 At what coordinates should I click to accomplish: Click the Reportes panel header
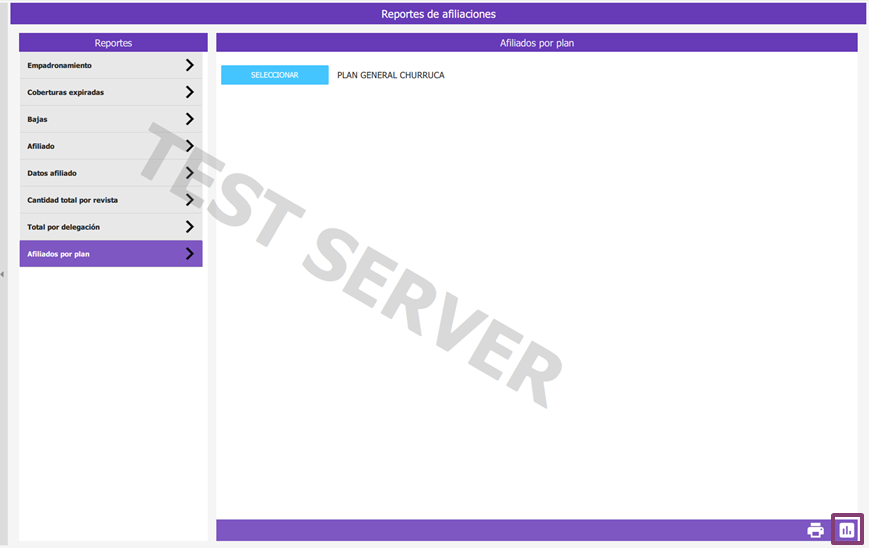point(113,43)
